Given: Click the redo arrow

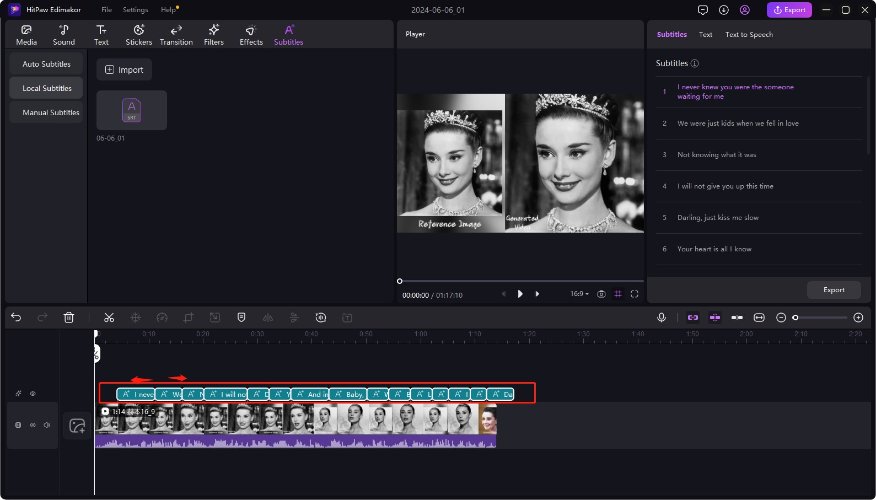Looking at the screenshot, I should tap(42, 317).
